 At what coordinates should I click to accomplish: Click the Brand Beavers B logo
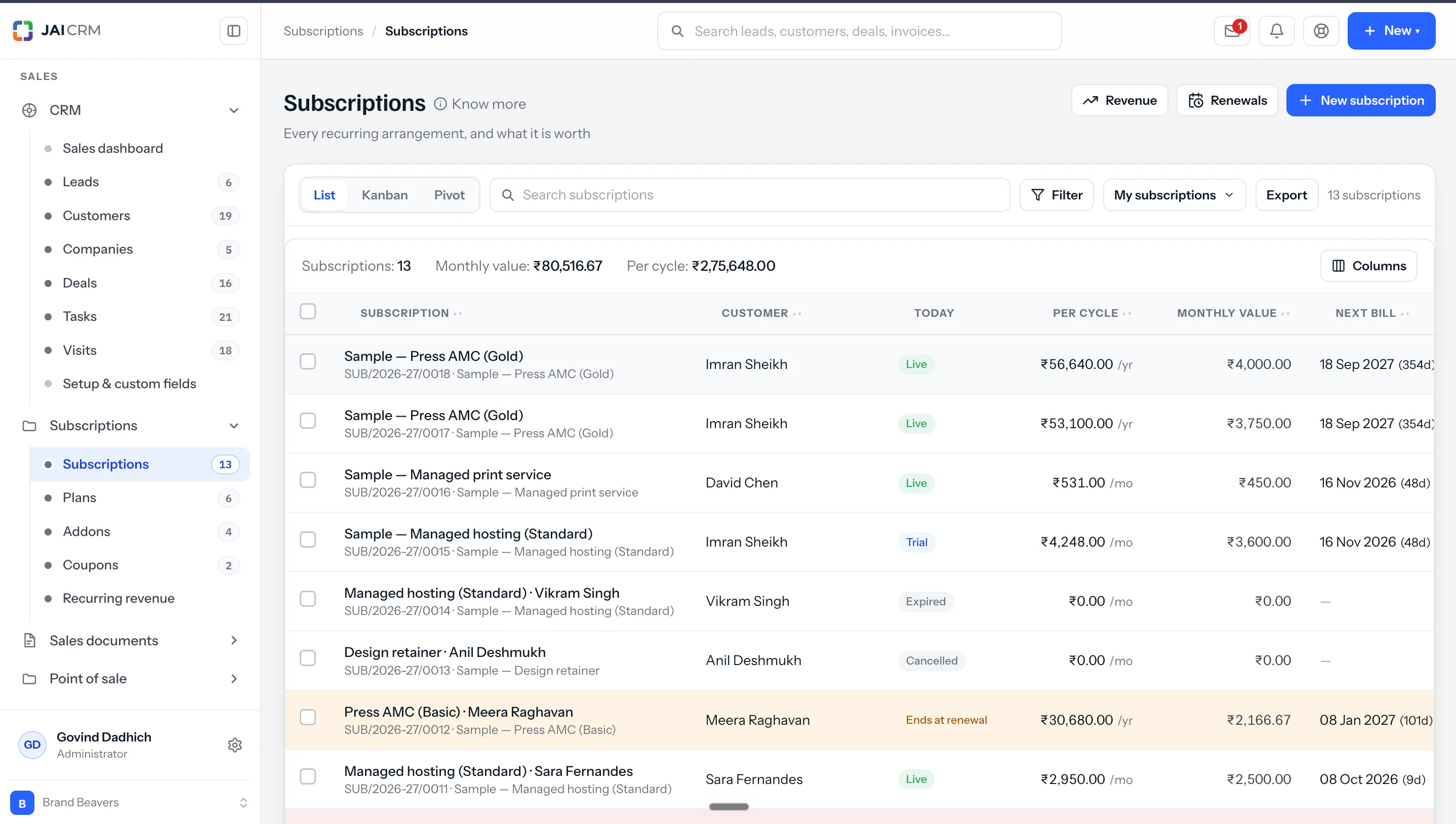22,803
